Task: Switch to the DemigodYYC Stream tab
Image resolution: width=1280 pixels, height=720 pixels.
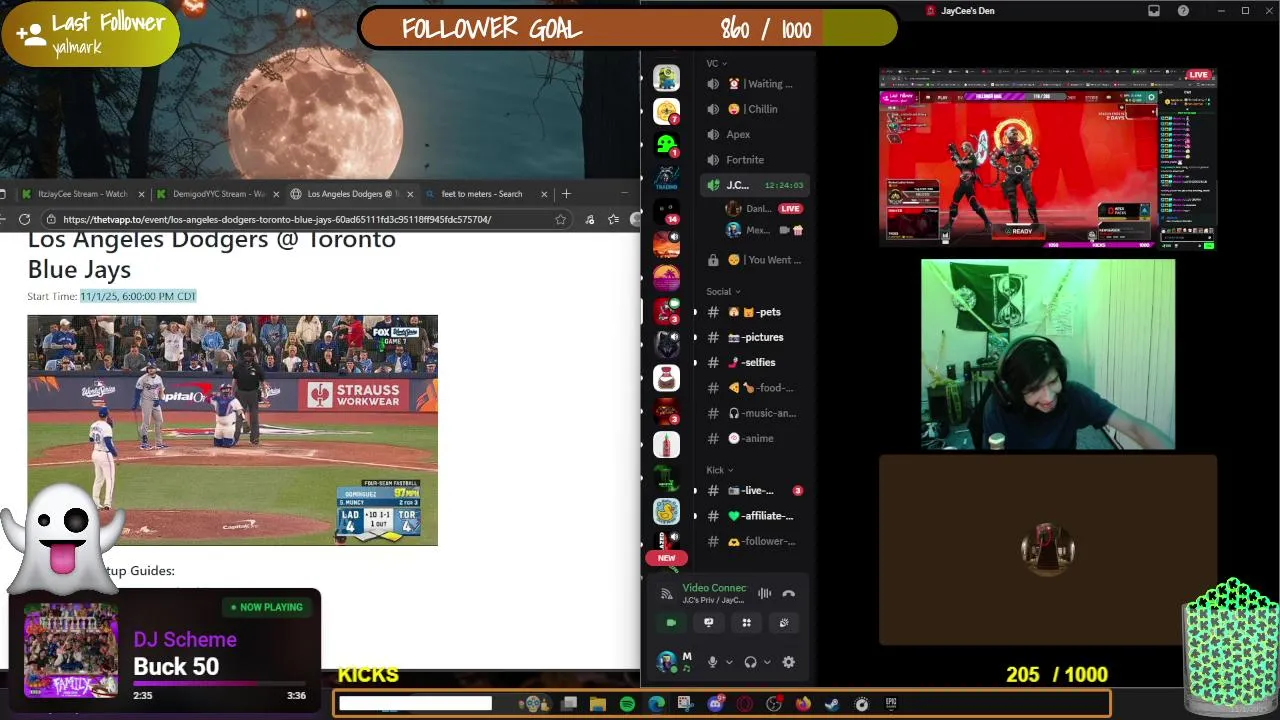Action: coord(217,194)
